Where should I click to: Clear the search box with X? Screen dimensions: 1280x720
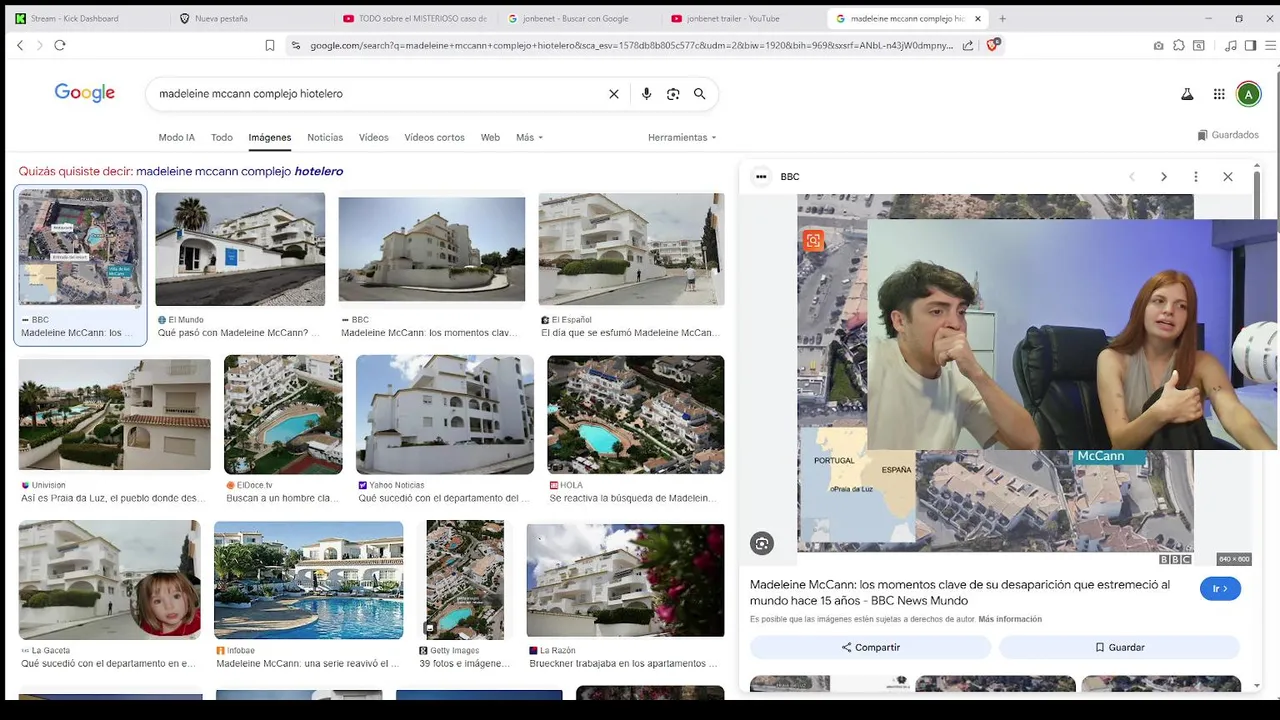click(x=614, y=94)
